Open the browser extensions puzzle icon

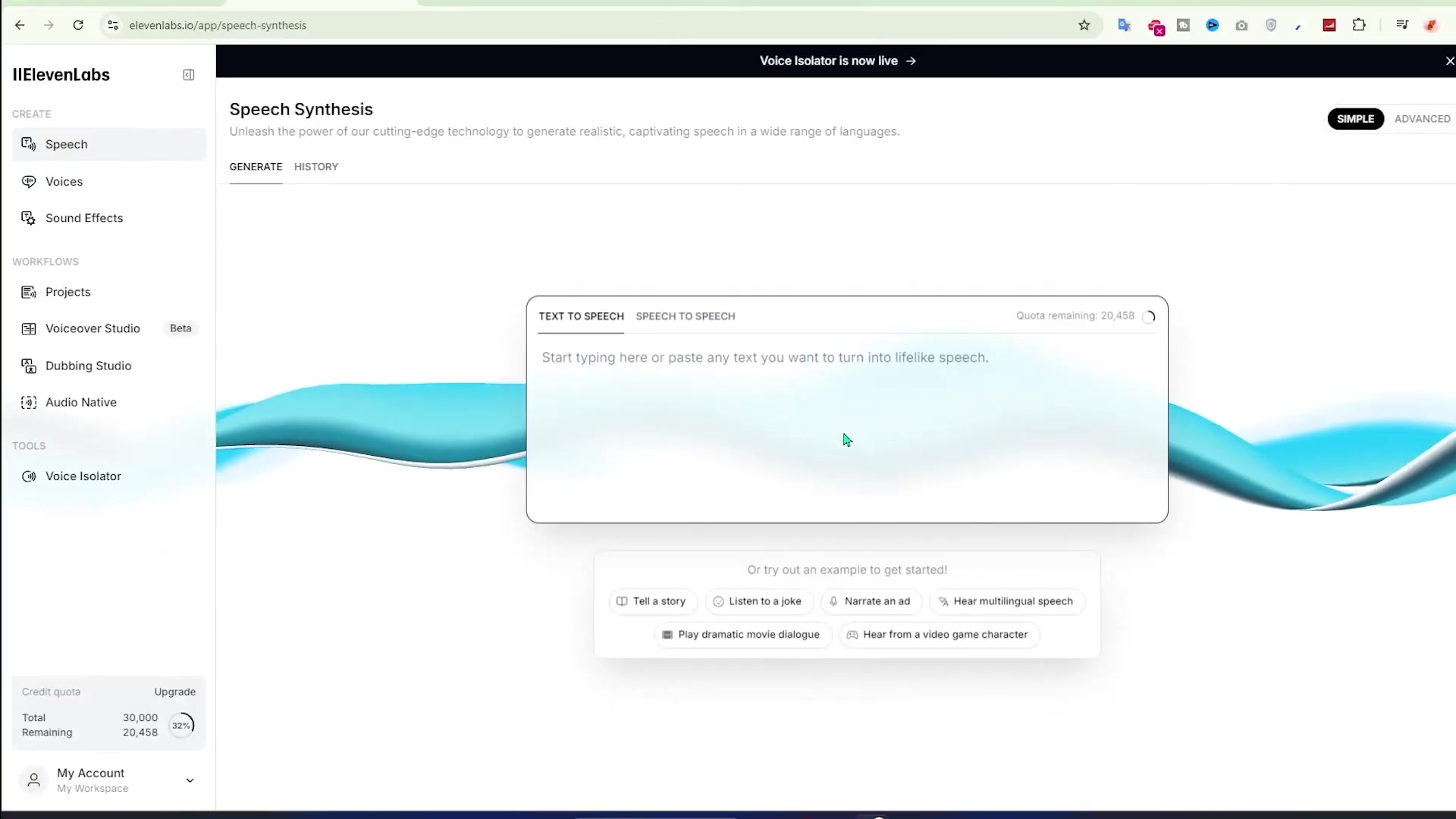click(x=1359, y=25)
